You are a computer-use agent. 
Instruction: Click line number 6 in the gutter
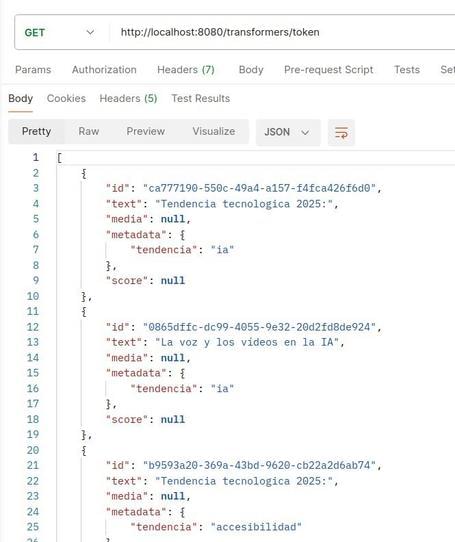36,235
